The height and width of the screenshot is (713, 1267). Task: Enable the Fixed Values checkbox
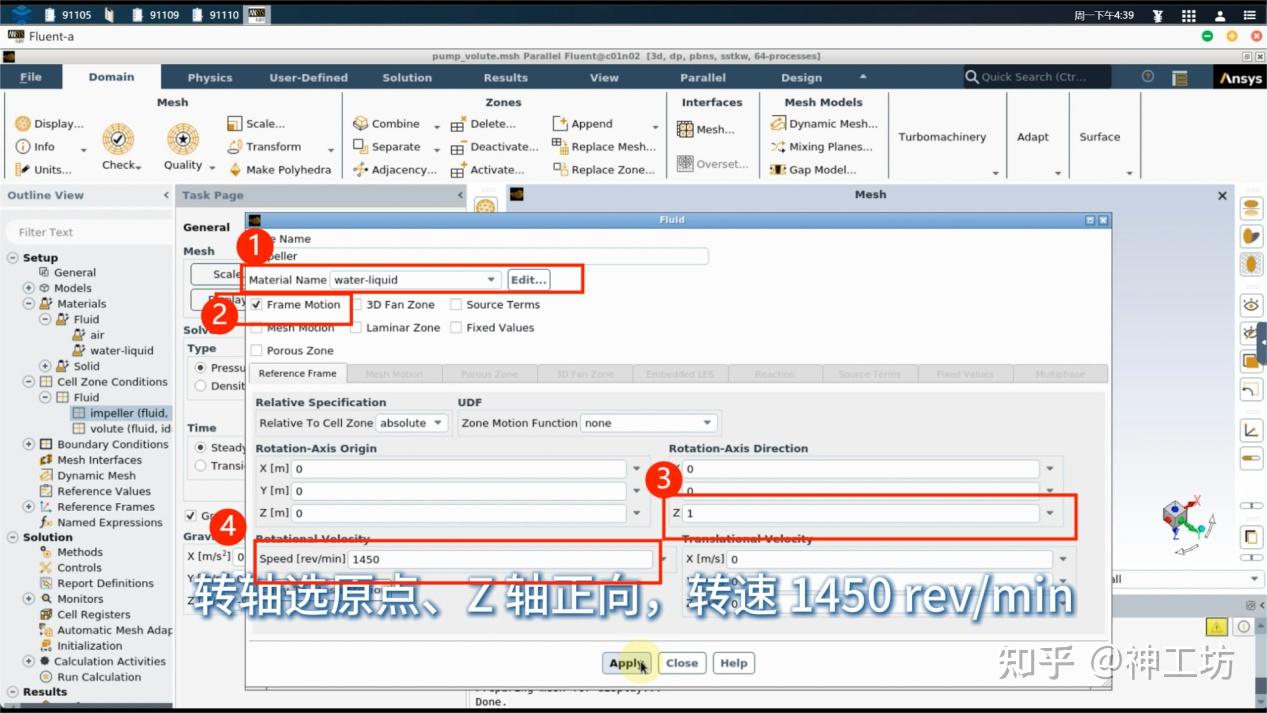click(456, 328)
